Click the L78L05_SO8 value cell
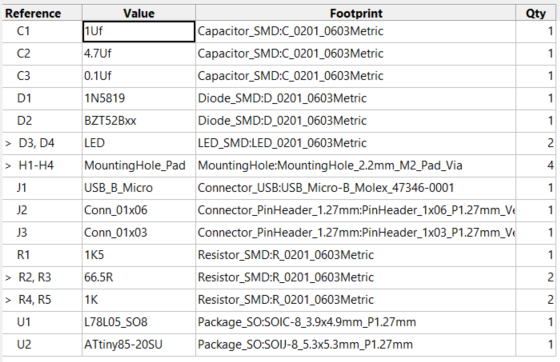Image resolution: width=560 pixels, height=362 pixels. coord(139,322)
